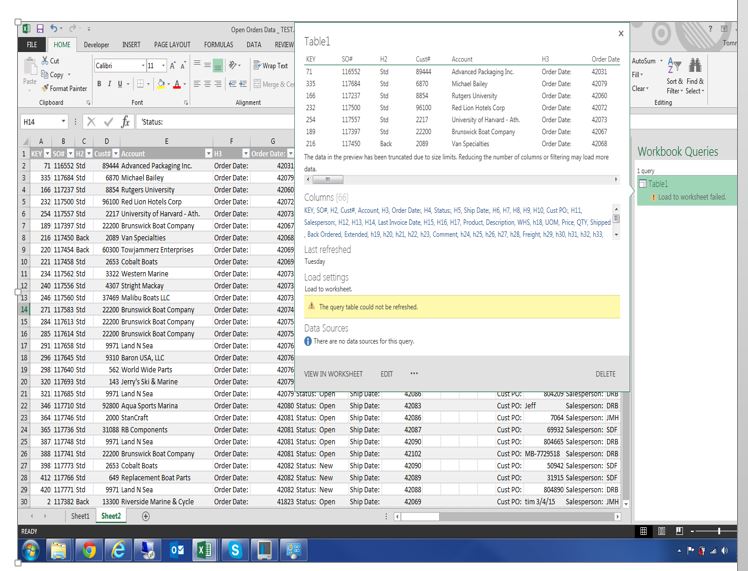The height and width of the screenshot is (571, 748).
Task: Open Skype from the taskbar
Action: (x=235, y=550)
